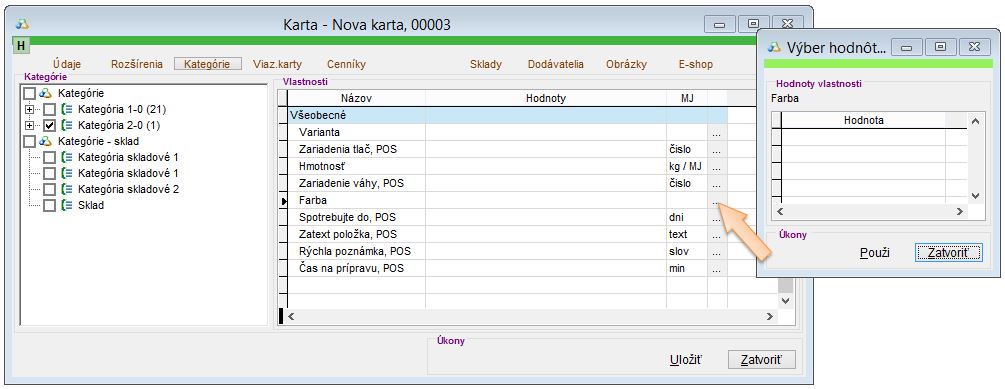Click the Kategórie - sklad root icon
The image size is (1005, 389).
[46, 141]
